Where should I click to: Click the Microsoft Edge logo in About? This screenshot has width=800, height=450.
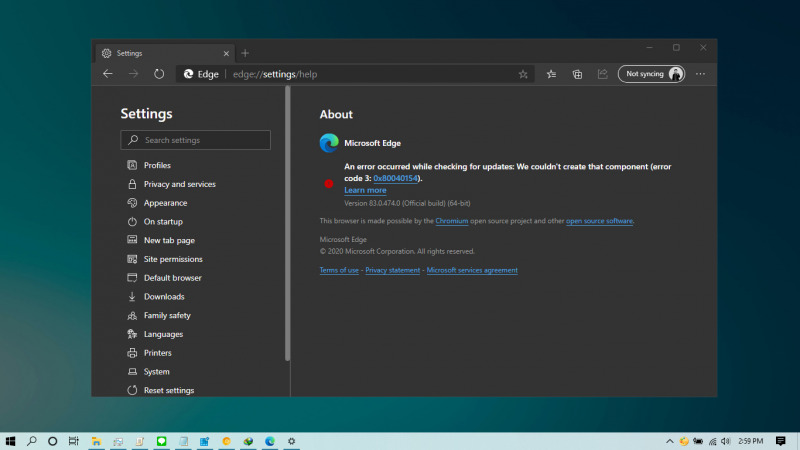329,143
